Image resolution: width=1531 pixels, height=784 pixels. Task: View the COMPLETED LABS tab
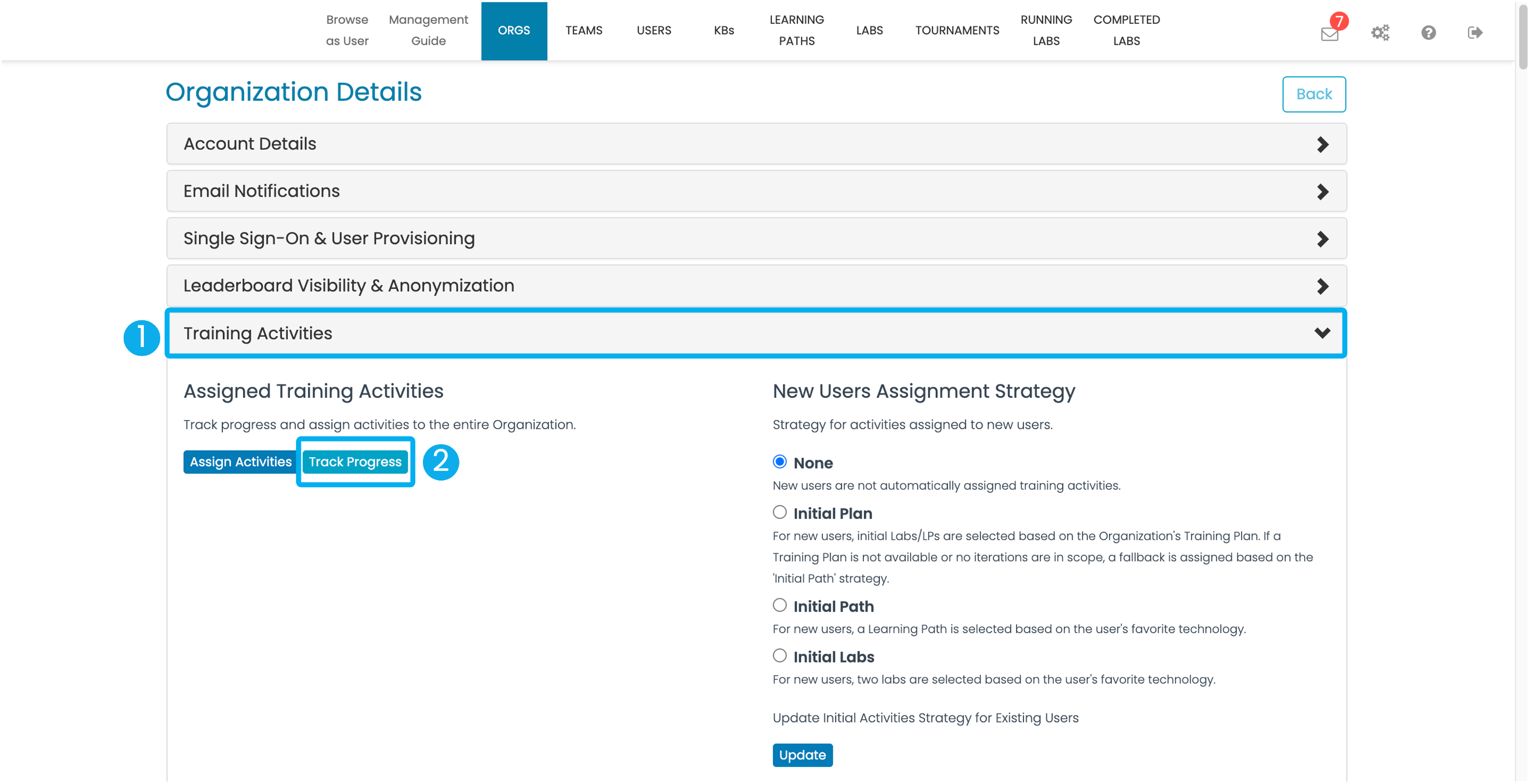point(1126,31)
